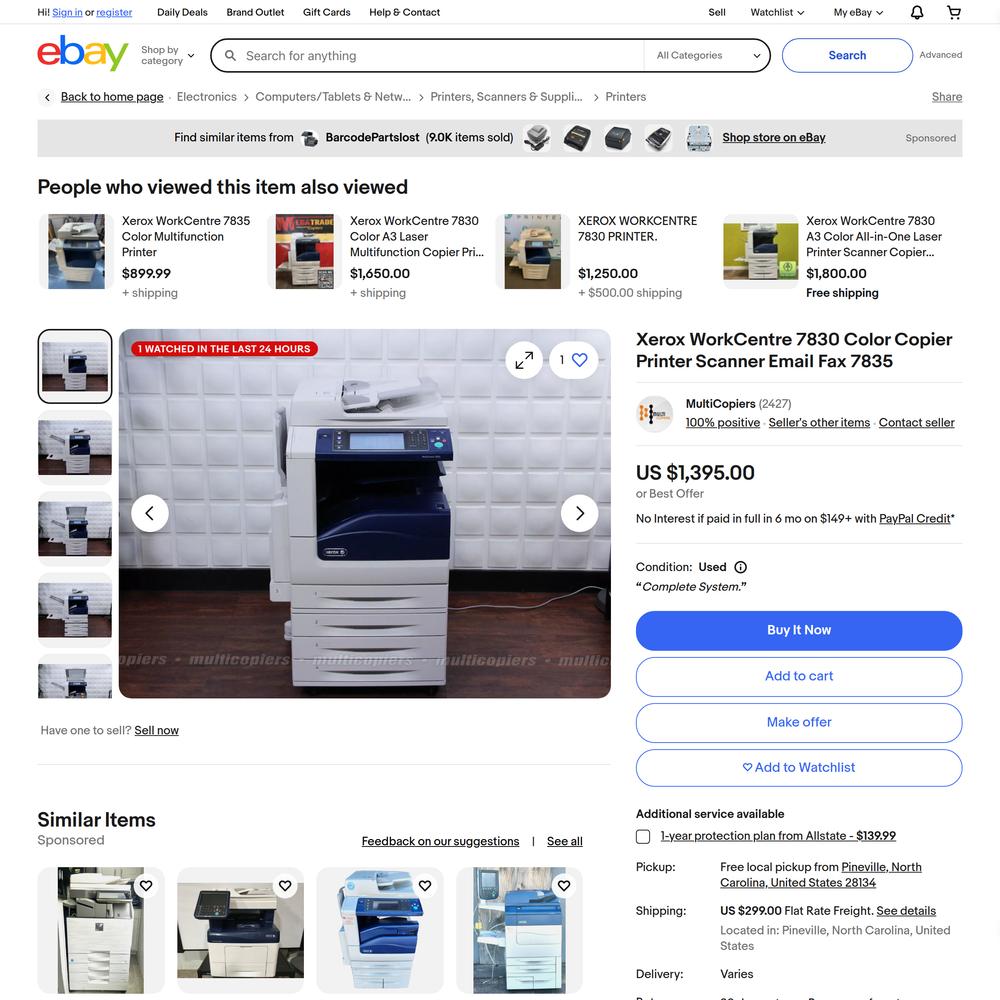Open Condition info icon next to Used
Image resolution: width=1000 pixels, height=1000 pixels.
click(740, 567)
